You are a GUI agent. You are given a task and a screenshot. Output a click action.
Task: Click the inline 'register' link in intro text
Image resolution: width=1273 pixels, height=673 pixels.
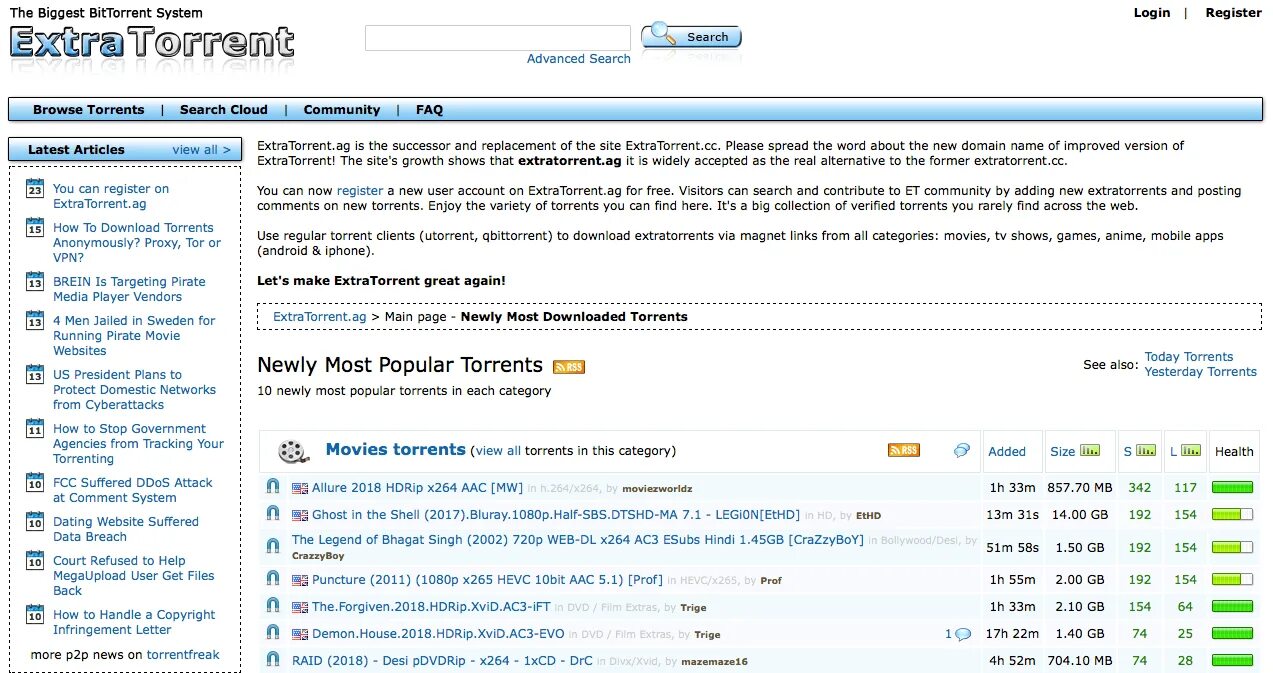(x=360, y=191)
